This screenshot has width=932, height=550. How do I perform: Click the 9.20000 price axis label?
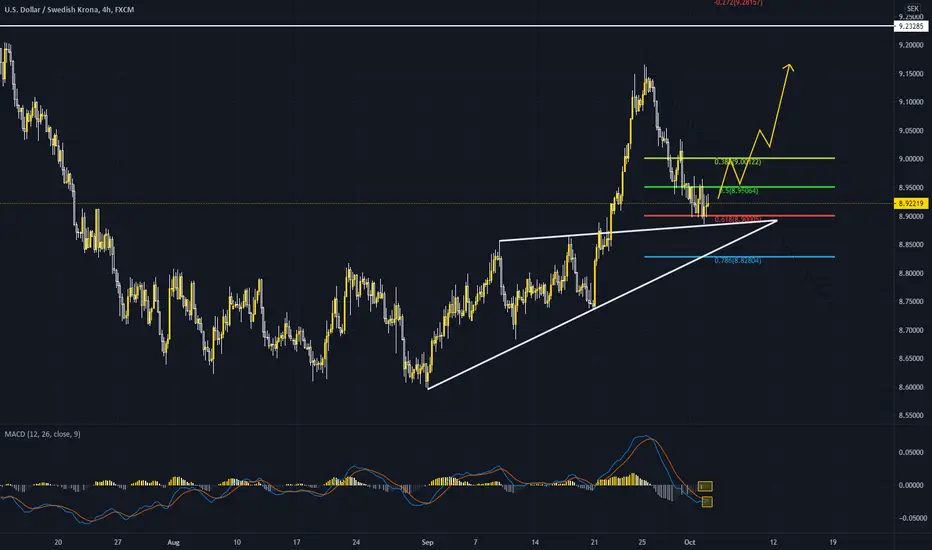coord(911,45)
